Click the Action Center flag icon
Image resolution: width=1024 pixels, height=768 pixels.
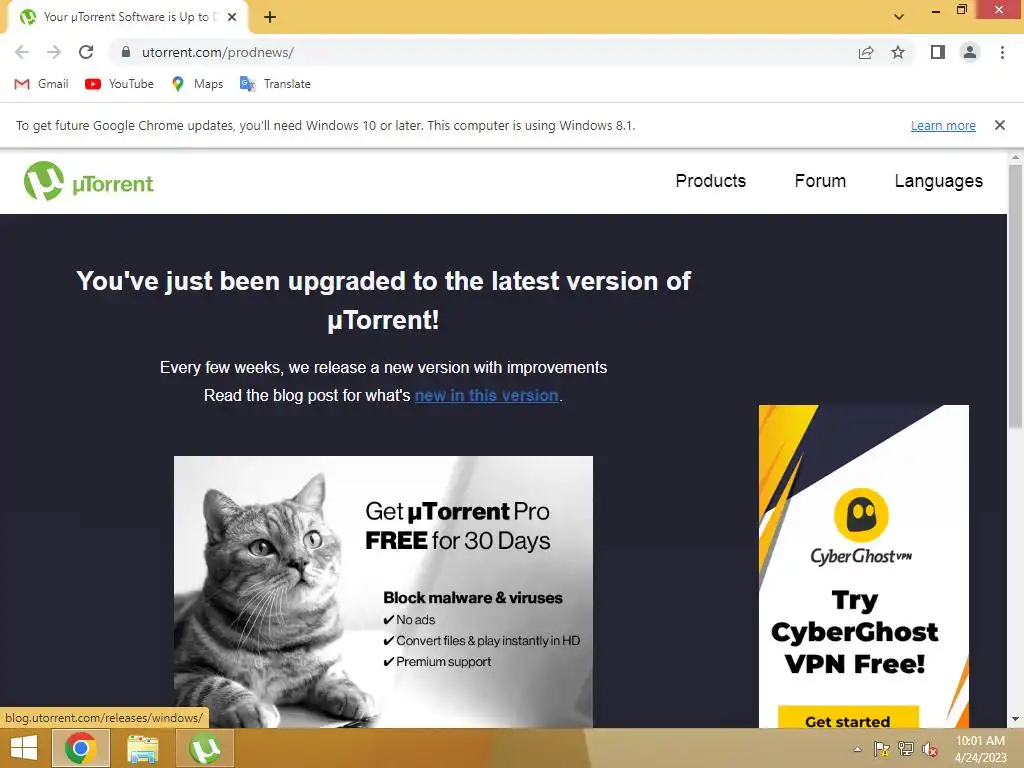[881, 749]
